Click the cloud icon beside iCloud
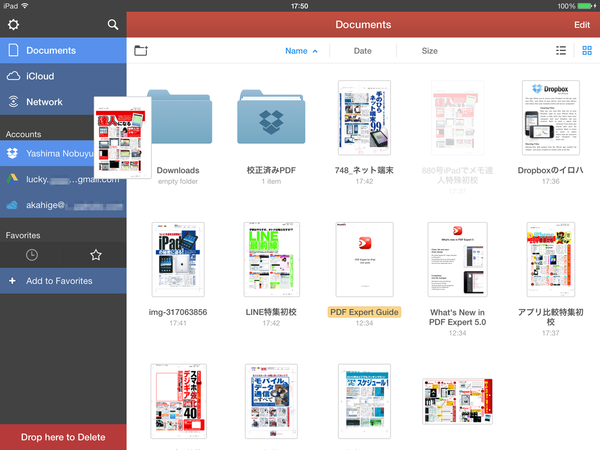The height and width of the screenshot is (450, 600). (x=13, y=76)
